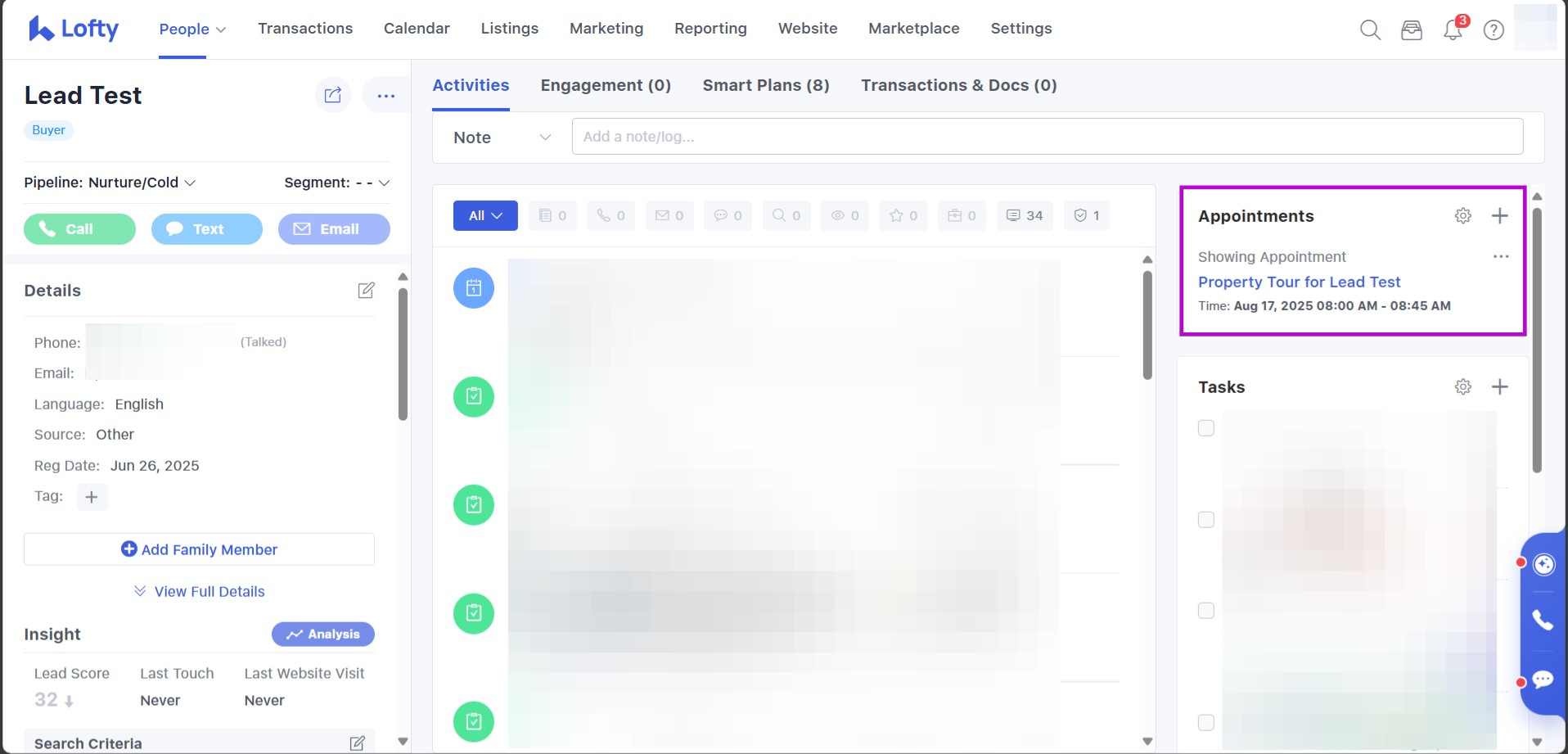1568x754 pixels.
Task: Open the floating phone dialer icon
Action: pyautogui.click(x=1543, y=621)
